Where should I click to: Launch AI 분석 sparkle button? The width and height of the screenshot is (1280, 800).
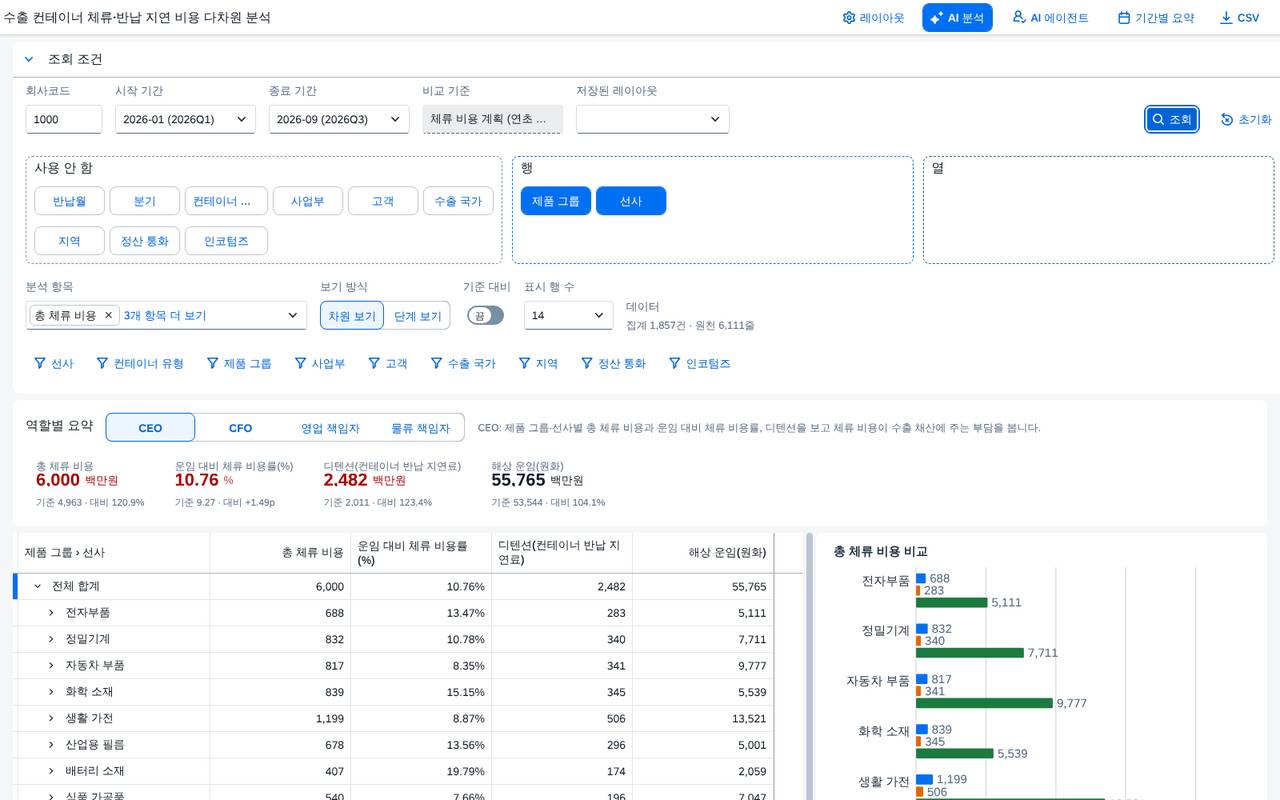pos(957,18)
